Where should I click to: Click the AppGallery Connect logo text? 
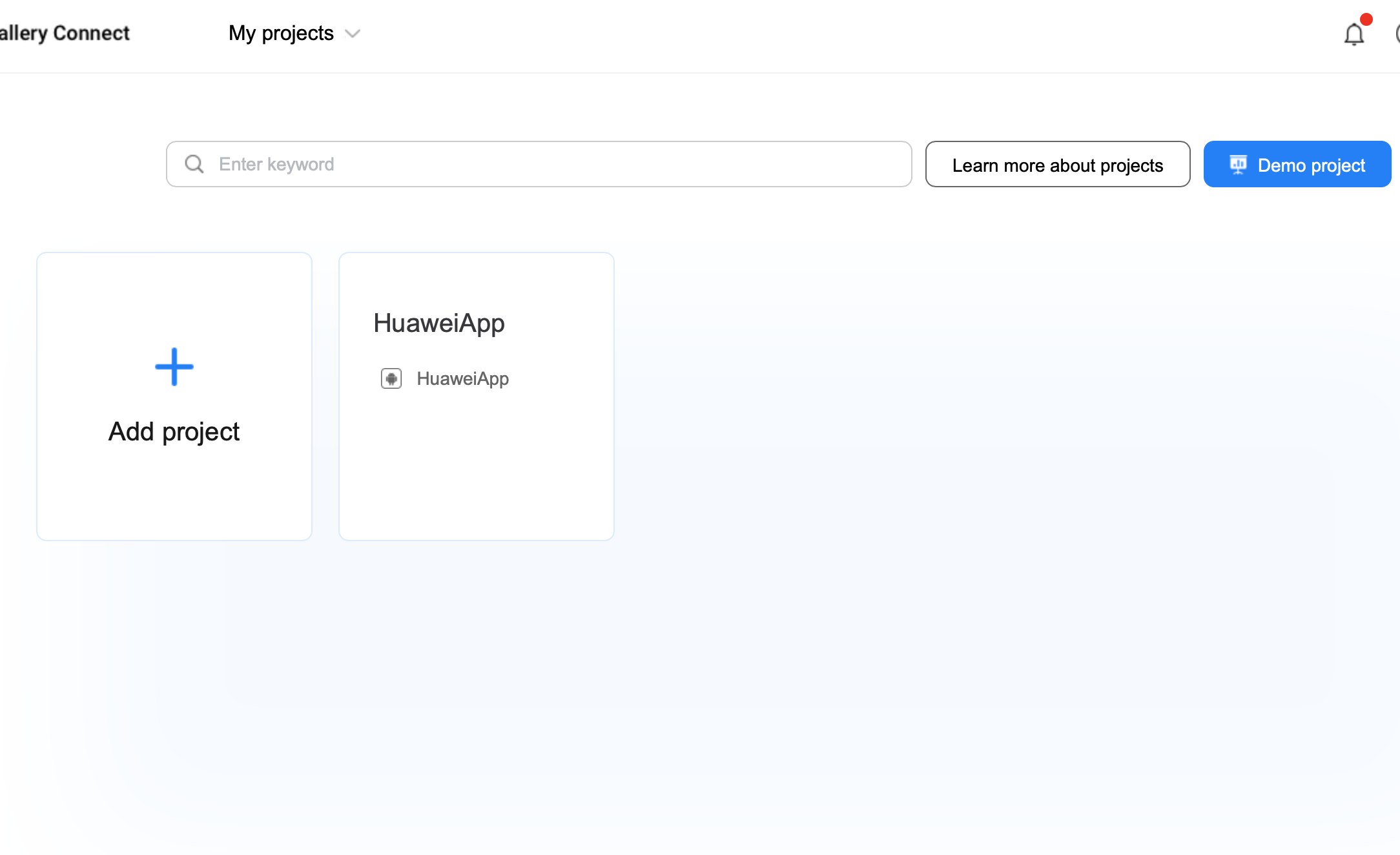(65, 33)
